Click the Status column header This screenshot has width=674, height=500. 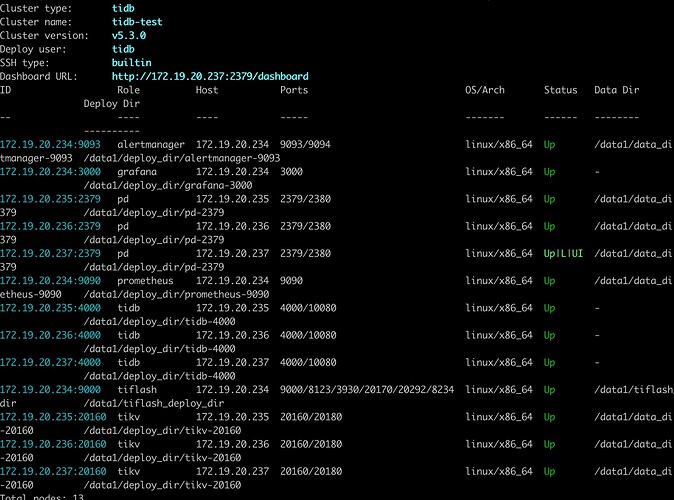point(561,90)
